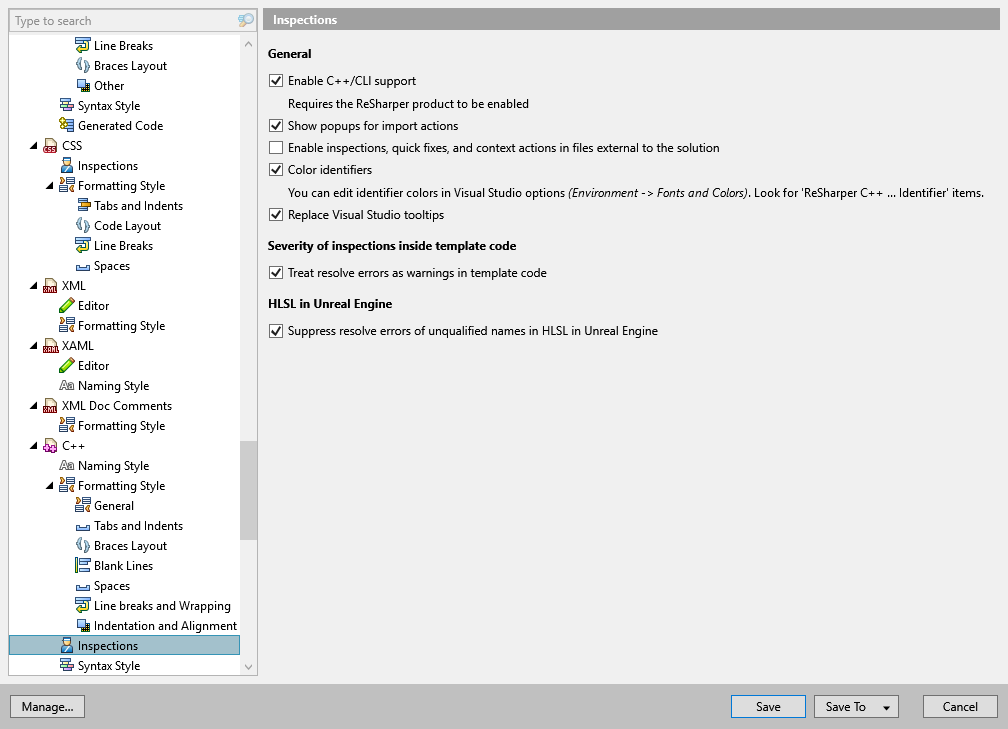Uncheck Enable C++/CLI support

(x=275, y=81)
